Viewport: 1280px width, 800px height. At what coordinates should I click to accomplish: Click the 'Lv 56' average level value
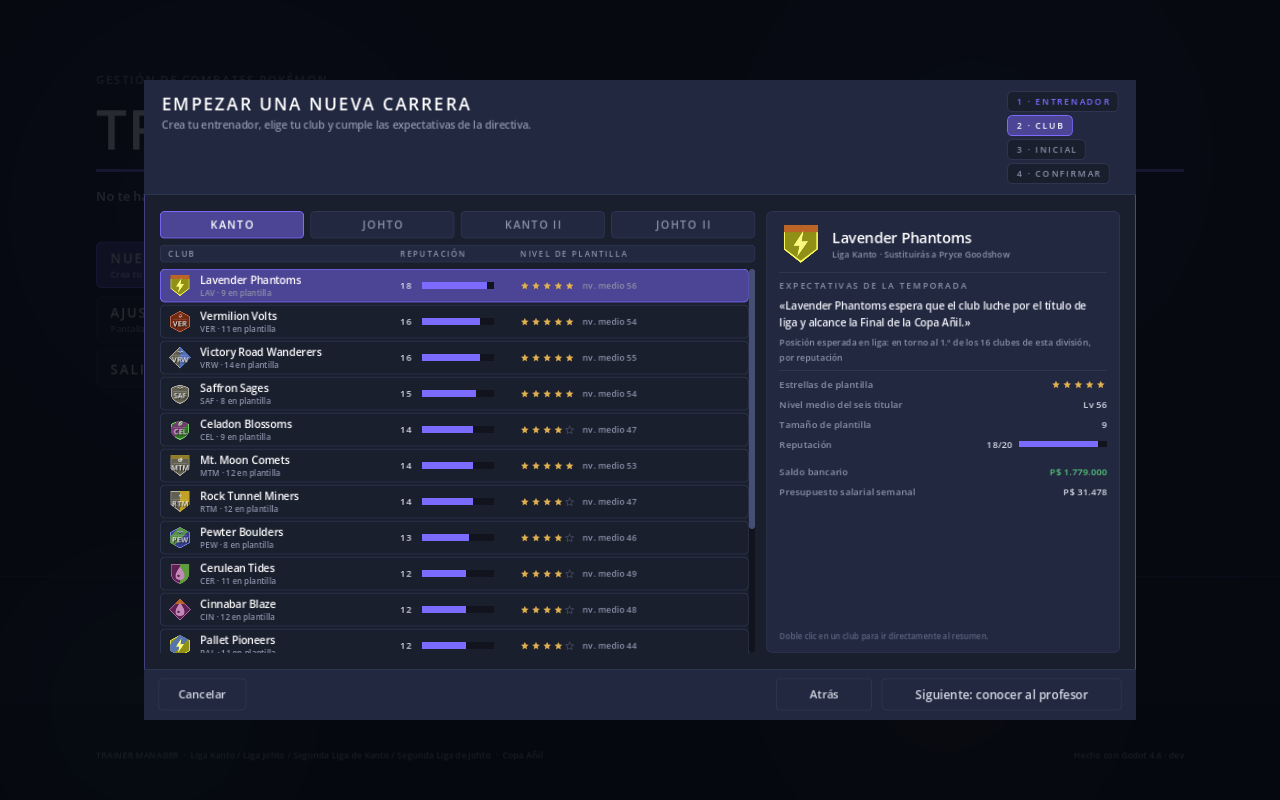tap(1095, 405)
